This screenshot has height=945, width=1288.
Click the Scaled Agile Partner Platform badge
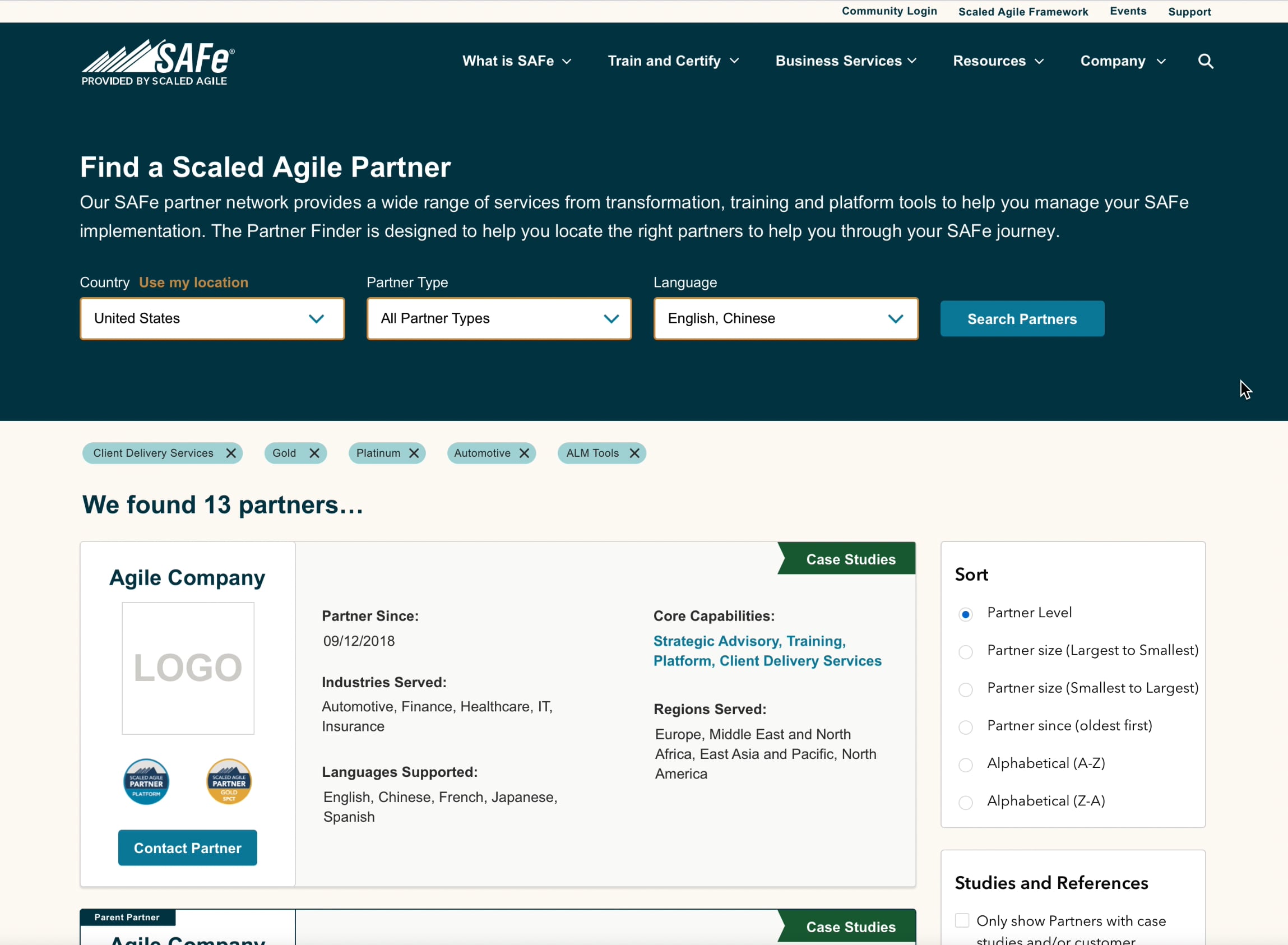[146, 781]
